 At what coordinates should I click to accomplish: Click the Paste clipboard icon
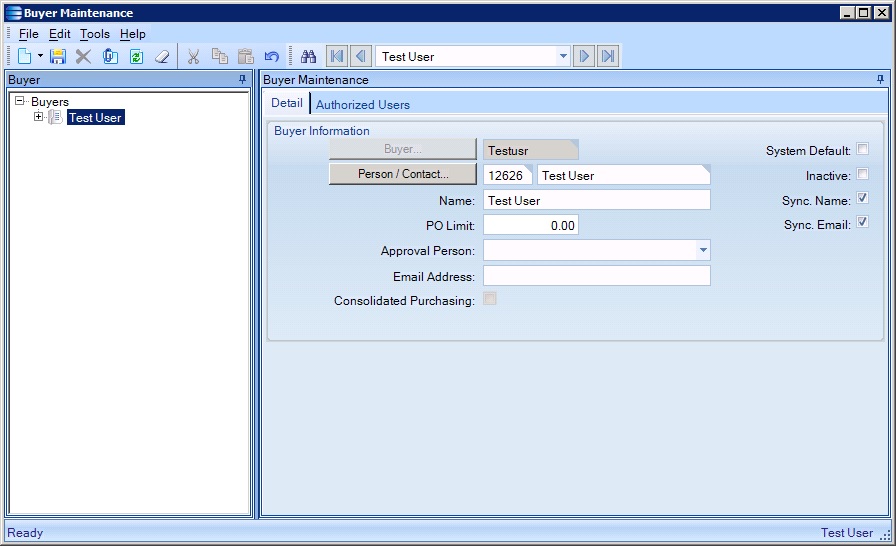pos(246,56)
